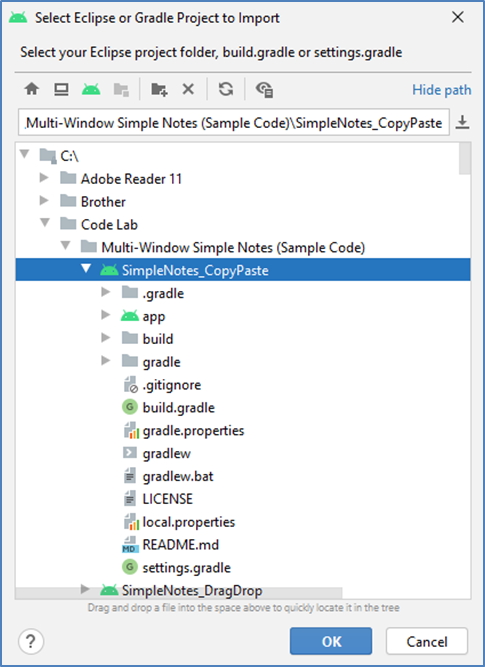Click the horizontal scrollbar thumb
485x667 pixels.
(179, 593)
